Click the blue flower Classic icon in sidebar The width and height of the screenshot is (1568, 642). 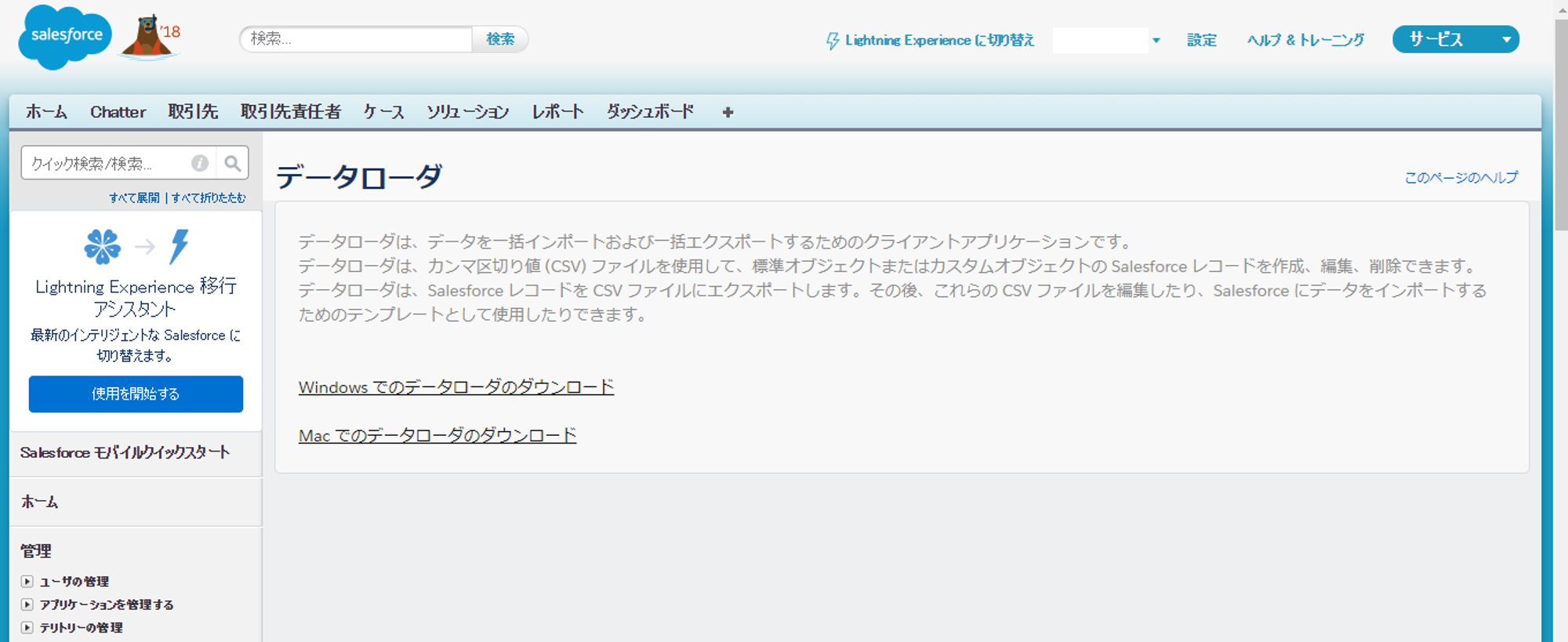click(103, 247)
